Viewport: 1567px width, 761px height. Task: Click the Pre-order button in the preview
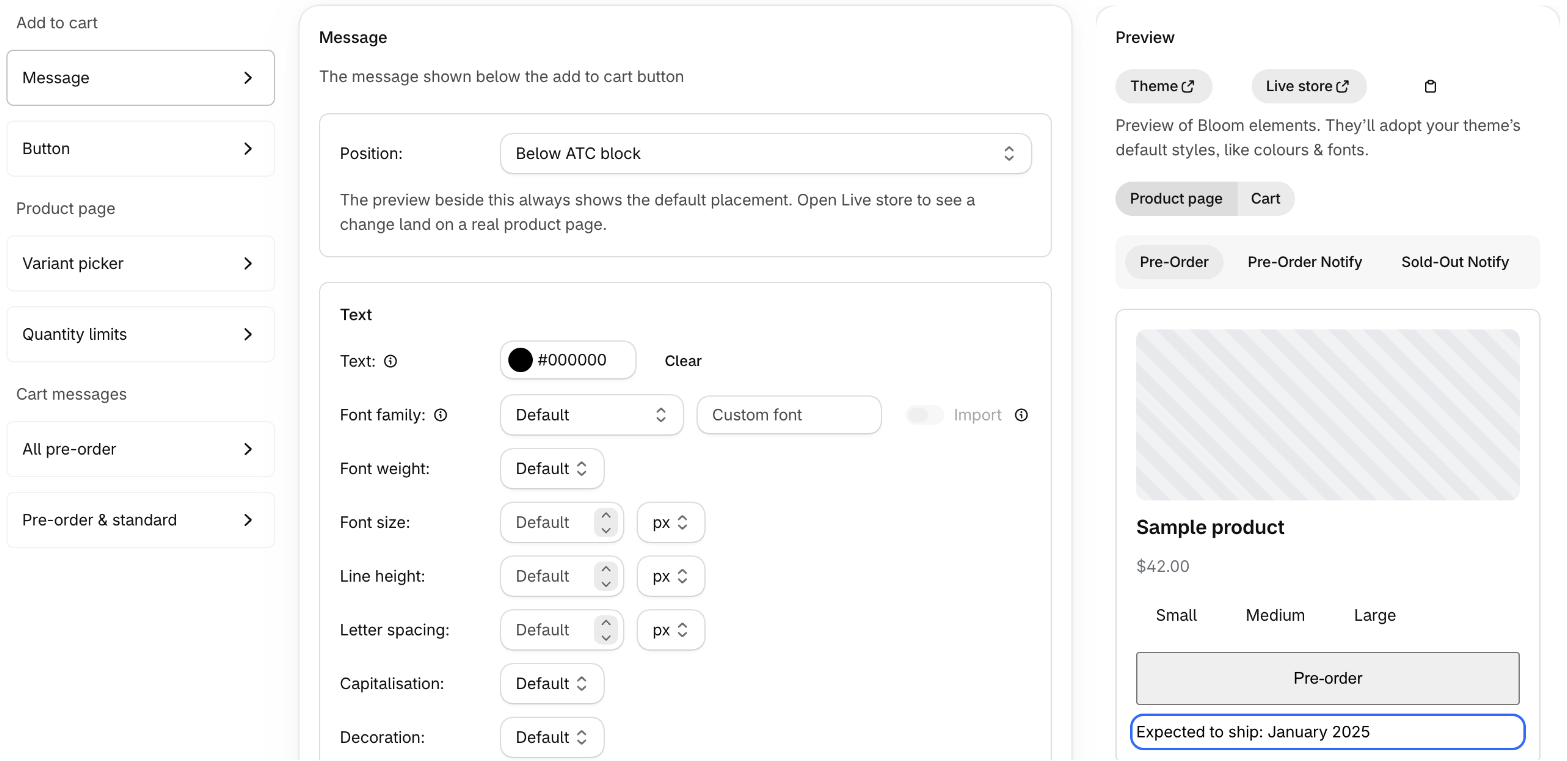(x=1327, y=678)
